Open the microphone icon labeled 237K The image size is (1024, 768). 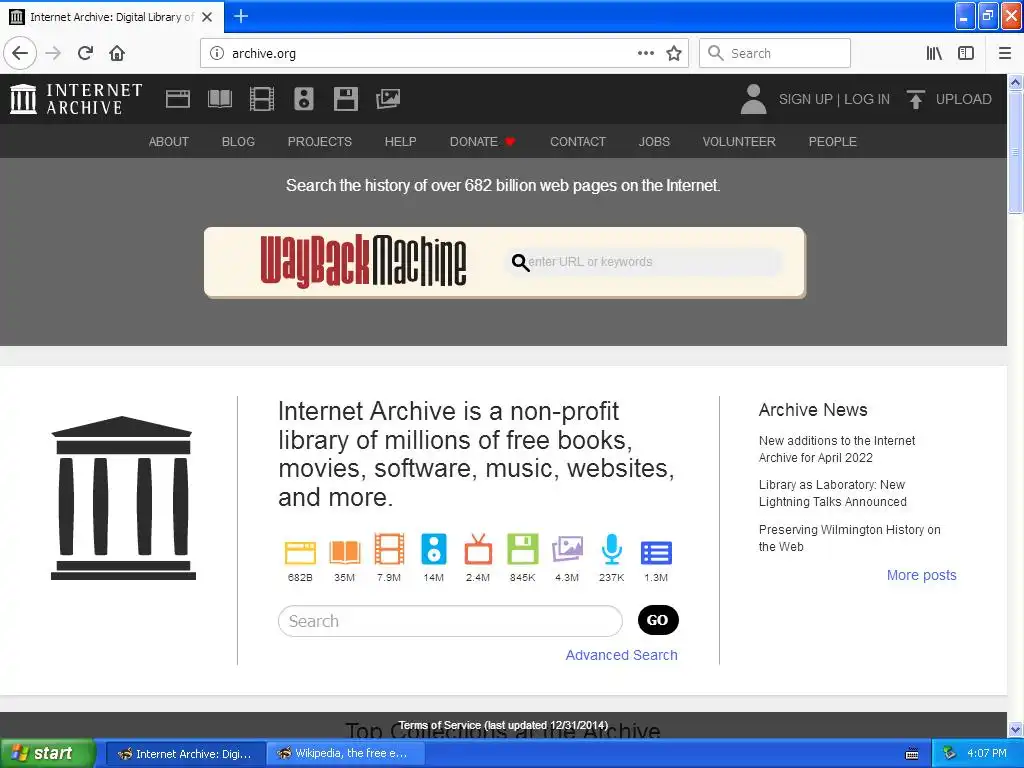click(611, 549)
